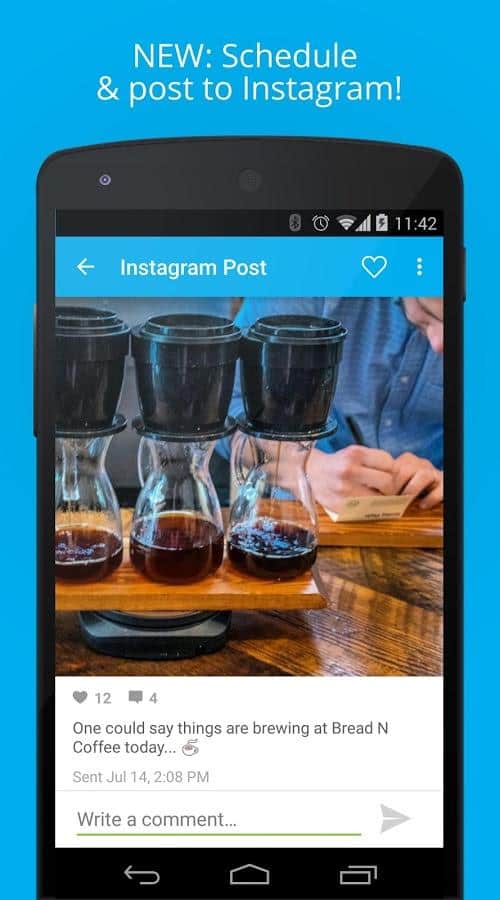Open the three-dot overflow menu
Screen dimensions: 500x900
(420, 267)
